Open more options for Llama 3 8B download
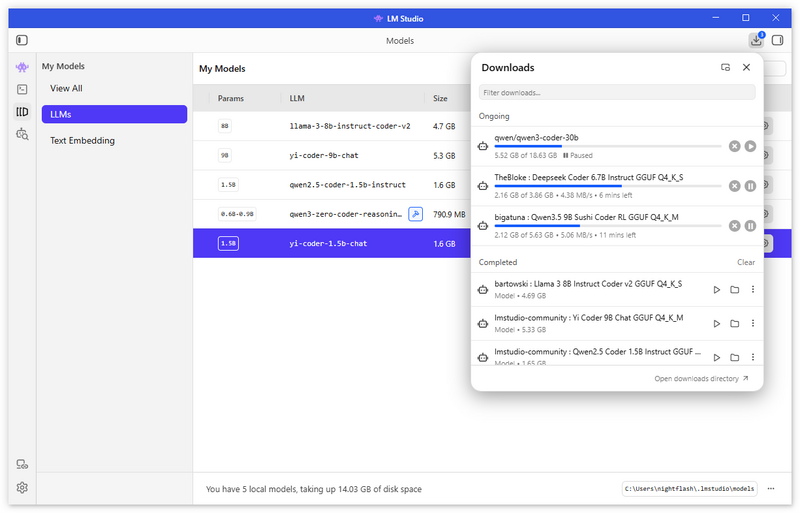The image size is (800, 513). pos(753,289)
